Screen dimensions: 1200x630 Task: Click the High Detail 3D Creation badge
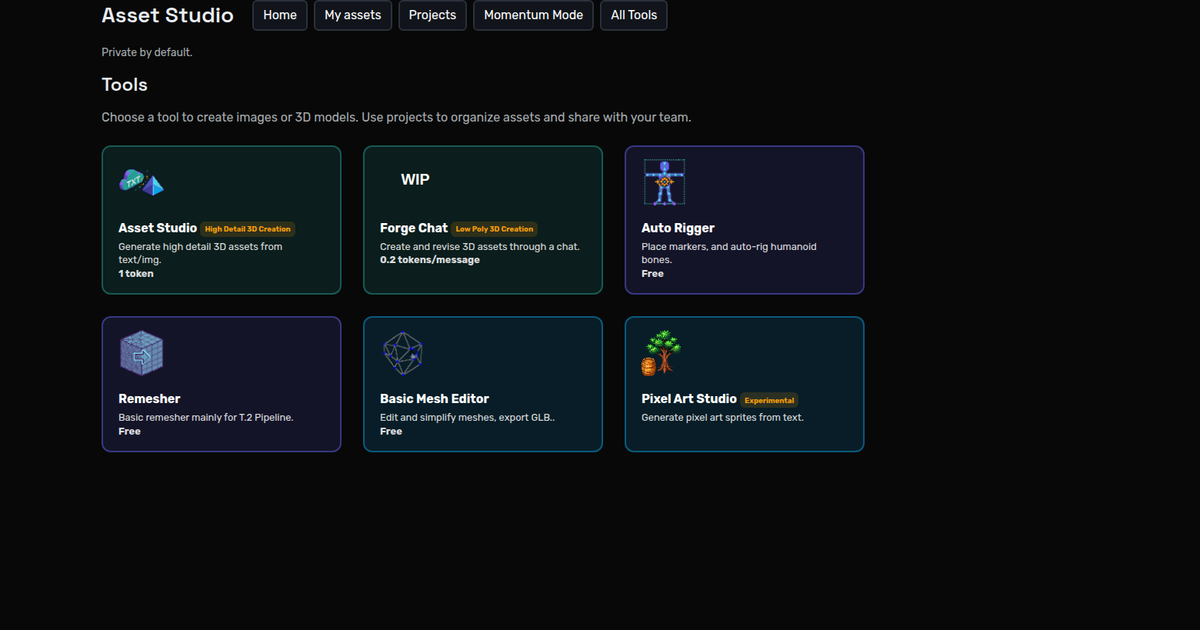pyautogui.click(x=248, y=229)
